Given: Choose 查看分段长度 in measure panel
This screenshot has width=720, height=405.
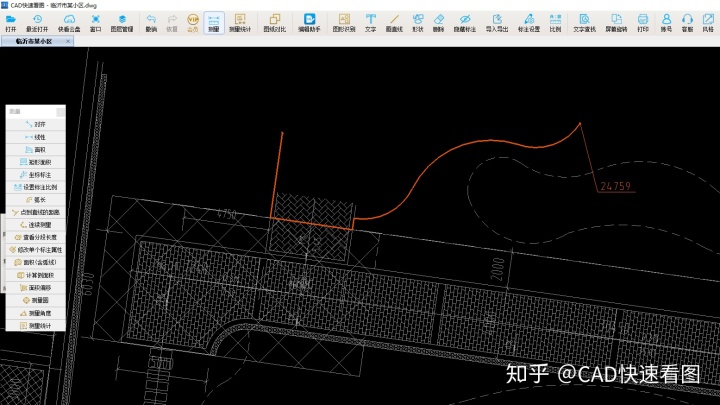Looking at the screenshot, I should pos(36,237).
